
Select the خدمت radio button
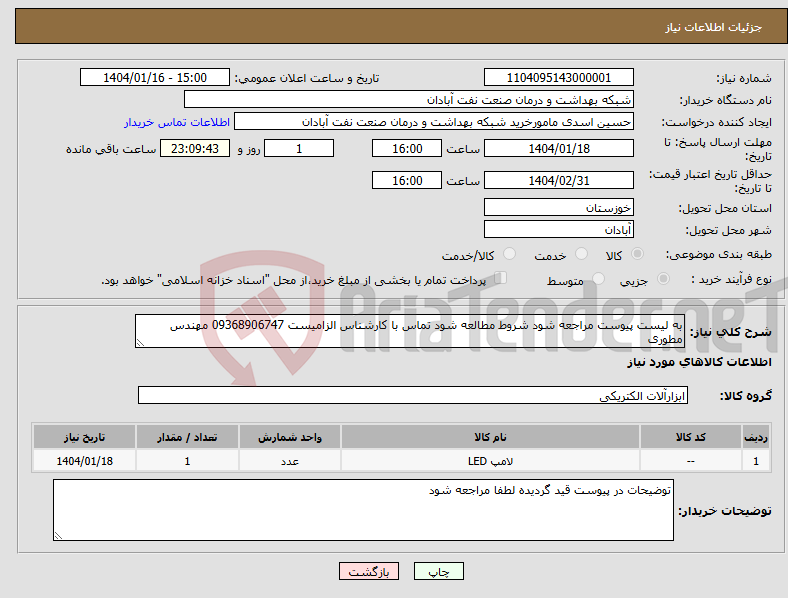tap(581, 254)
